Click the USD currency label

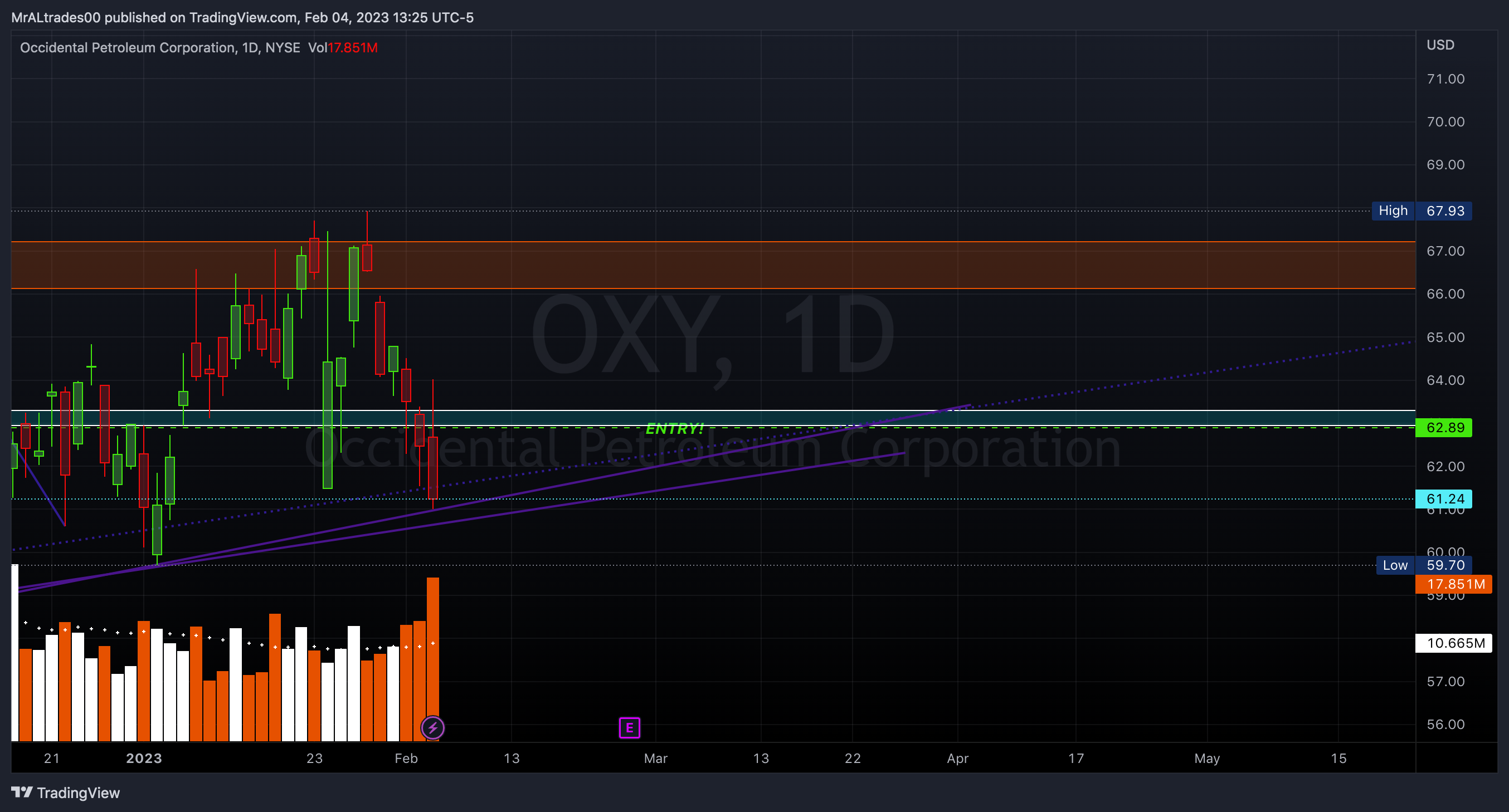click(1440, 45)
